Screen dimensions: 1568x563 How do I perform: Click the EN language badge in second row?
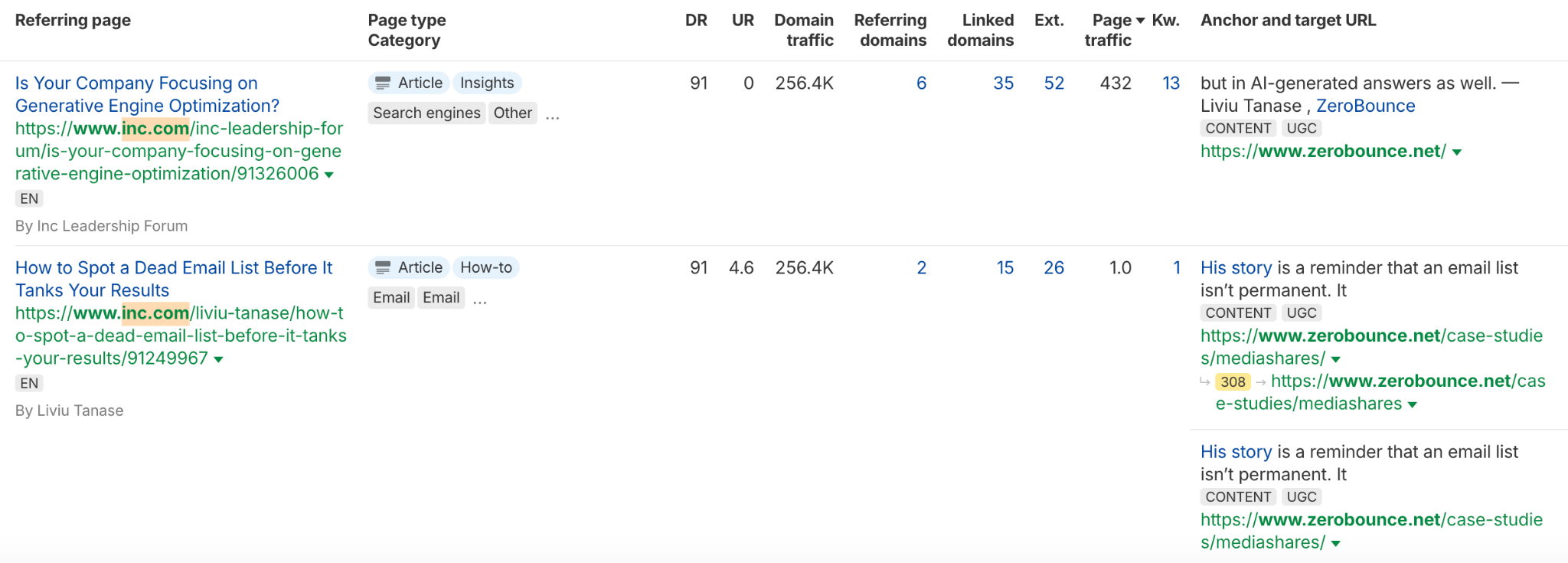click(x=29, y=383)
